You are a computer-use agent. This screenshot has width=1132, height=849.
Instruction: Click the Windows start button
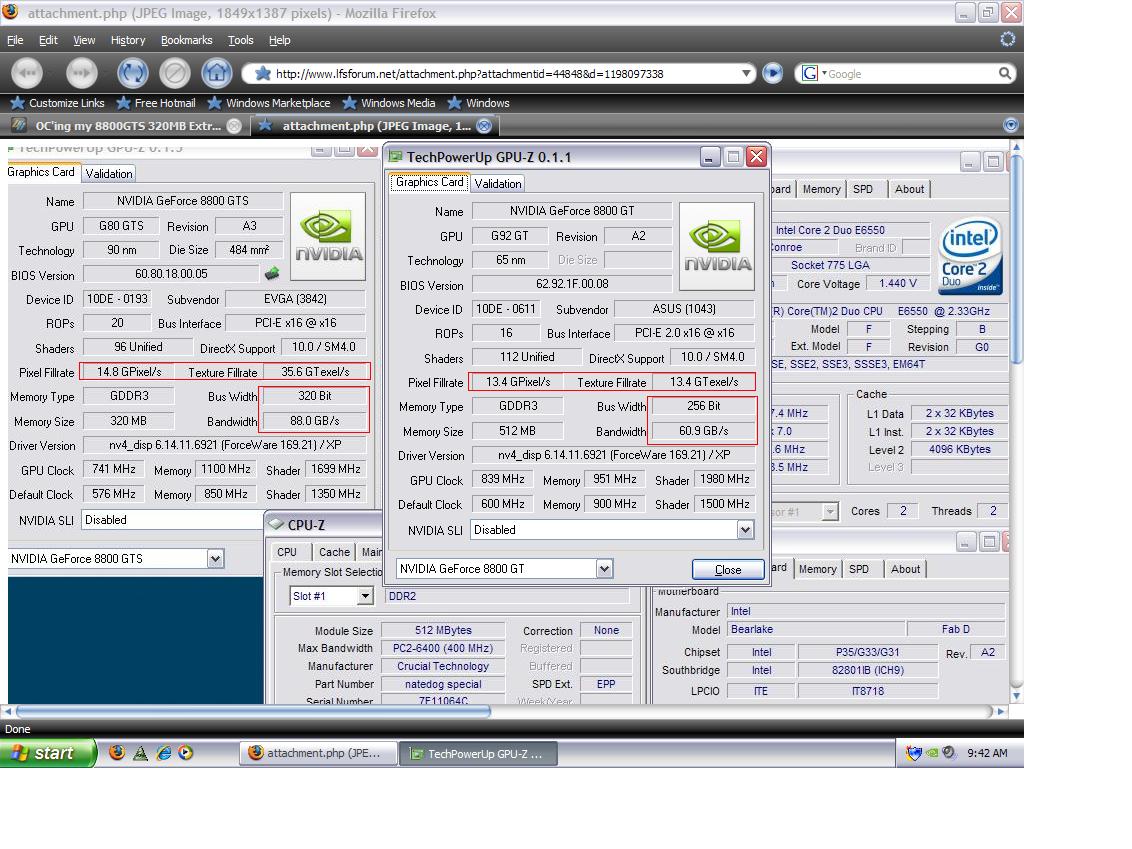click(x=48, y=753)
